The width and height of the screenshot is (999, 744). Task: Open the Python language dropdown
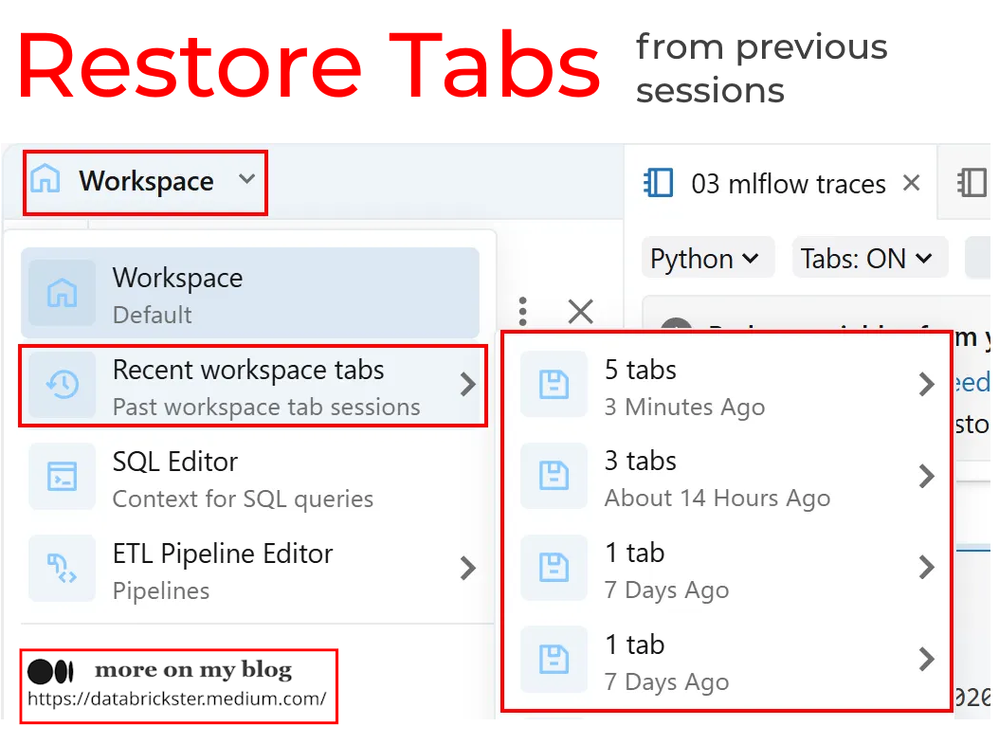pyautogui.click(x=707, y=258)
